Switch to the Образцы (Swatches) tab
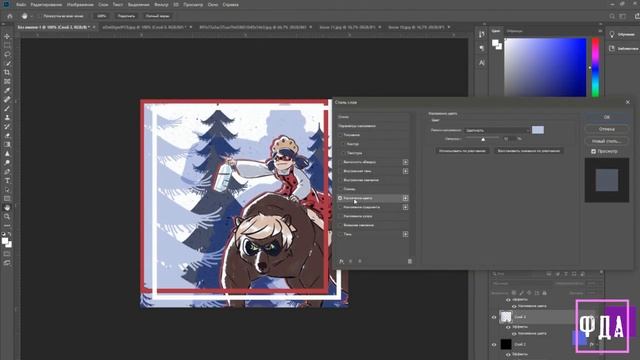The height and width of the screenshot is (360, 640). point(514,31)
